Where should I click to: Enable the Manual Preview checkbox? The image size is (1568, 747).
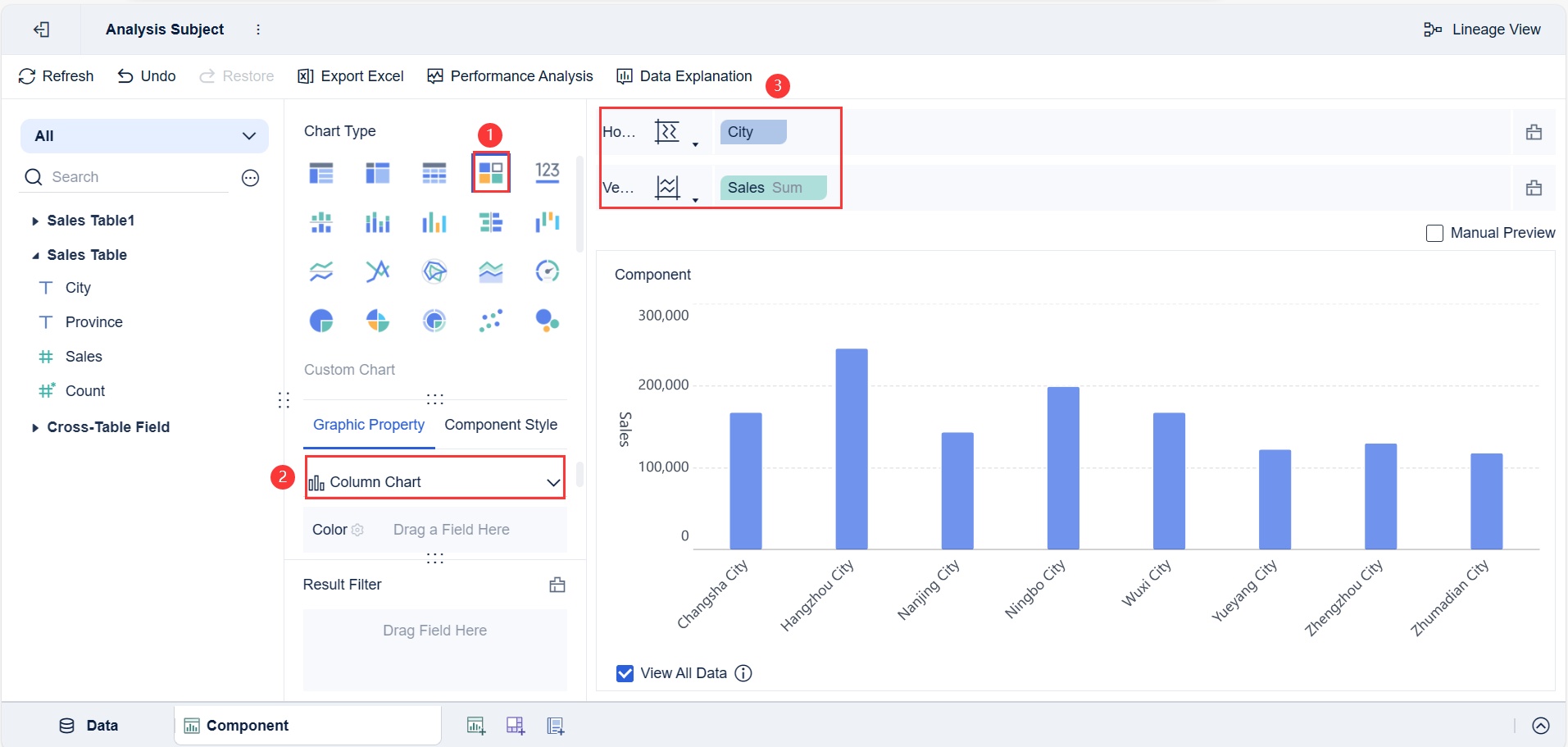coord(1434,234)
